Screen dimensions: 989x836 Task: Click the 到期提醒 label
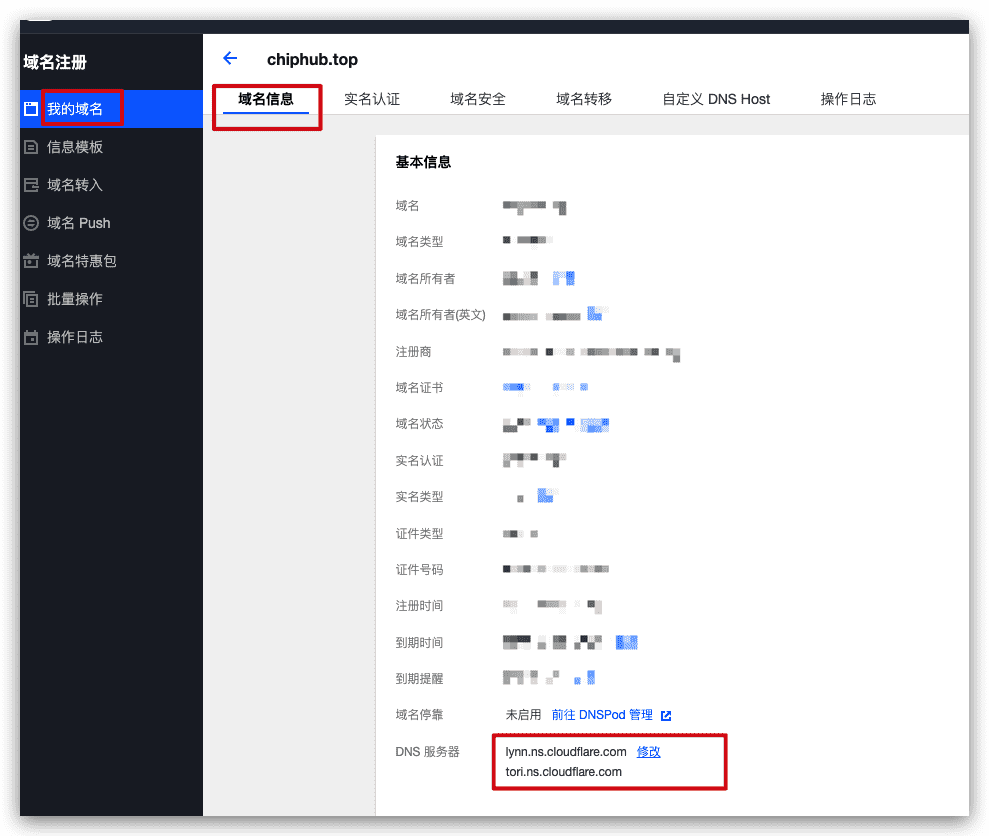(419, 678)
